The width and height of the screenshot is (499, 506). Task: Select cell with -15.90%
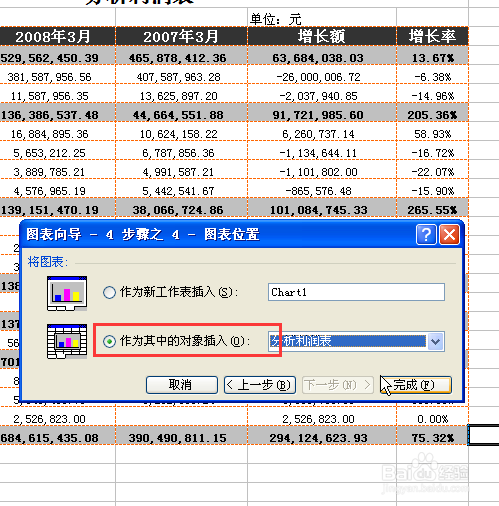point(432,188)
